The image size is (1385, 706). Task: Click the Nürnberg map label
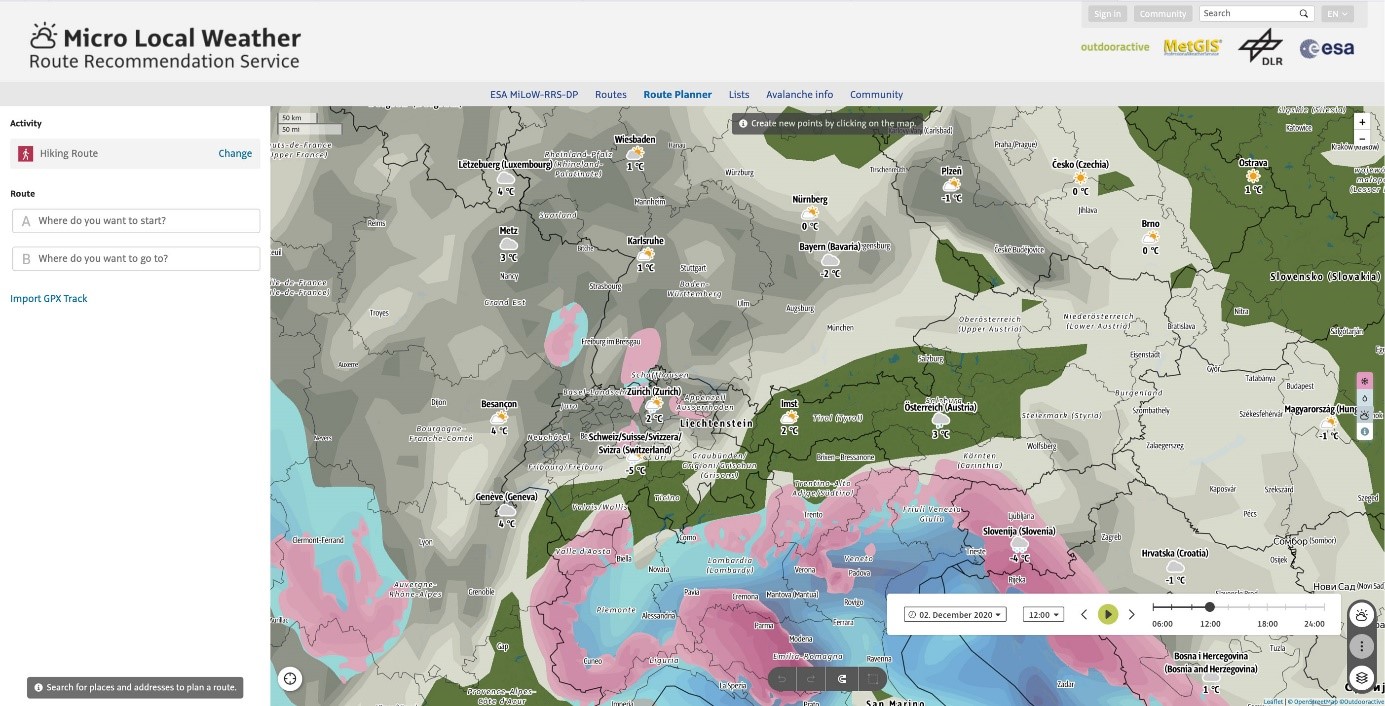tap(810, 200)
